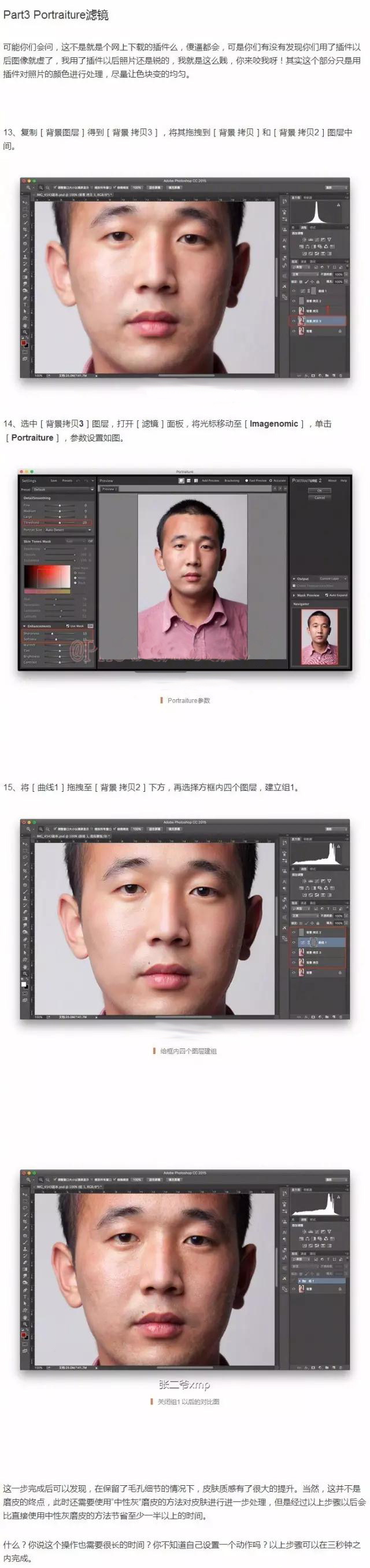Image resolution: width=370 pixels, height=1568 pixels.
Task: Open the Output Current Layer dropdown
Action: point(332,579)
